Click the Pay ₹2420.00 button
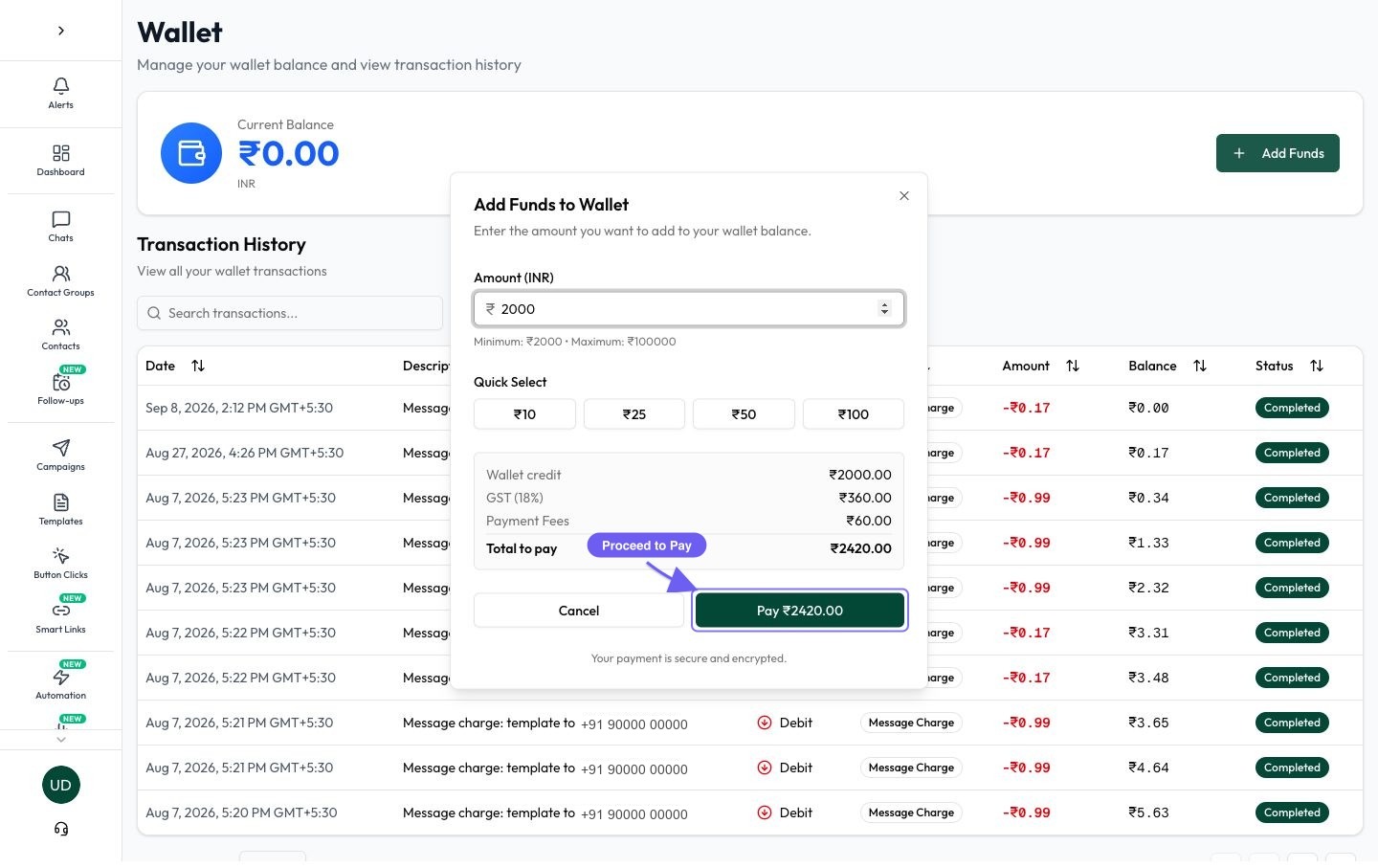1378x868 pixels. [x=800, y=611]
